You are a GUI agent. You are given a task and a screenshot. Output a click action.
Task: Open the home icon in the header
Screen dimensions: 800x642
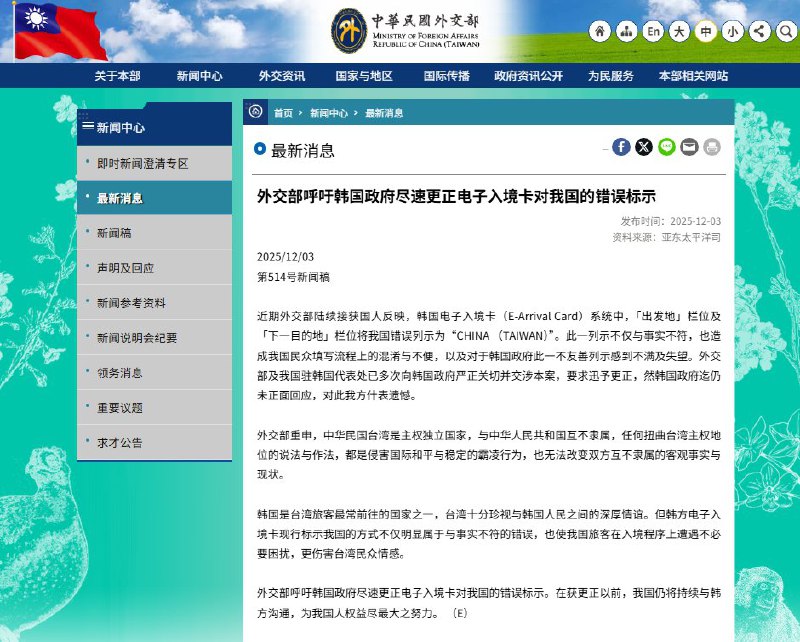click(x=599, y=32)
